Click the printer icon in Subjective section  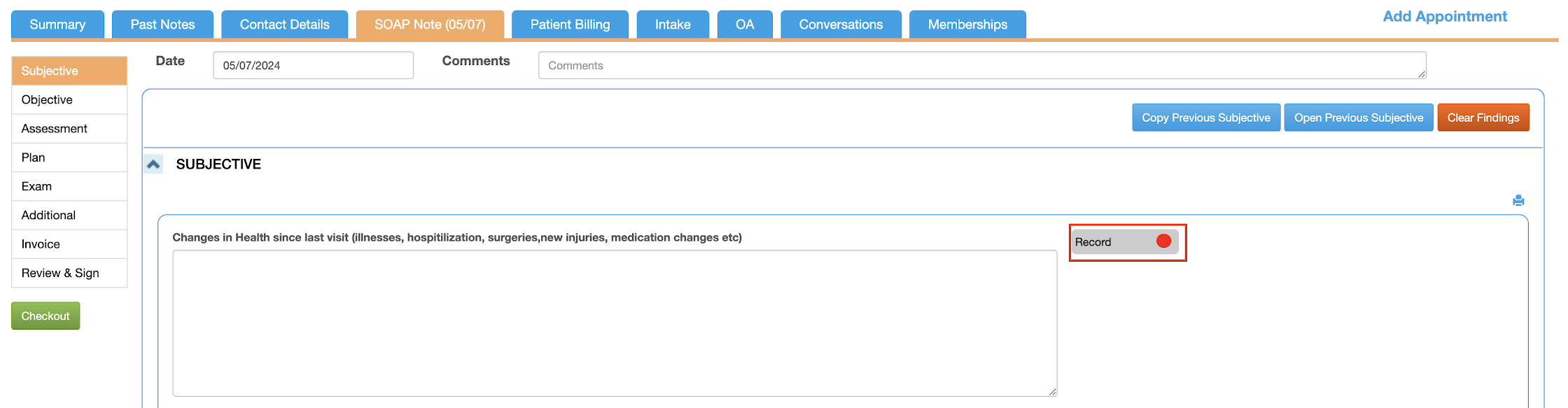point(1518,201)
